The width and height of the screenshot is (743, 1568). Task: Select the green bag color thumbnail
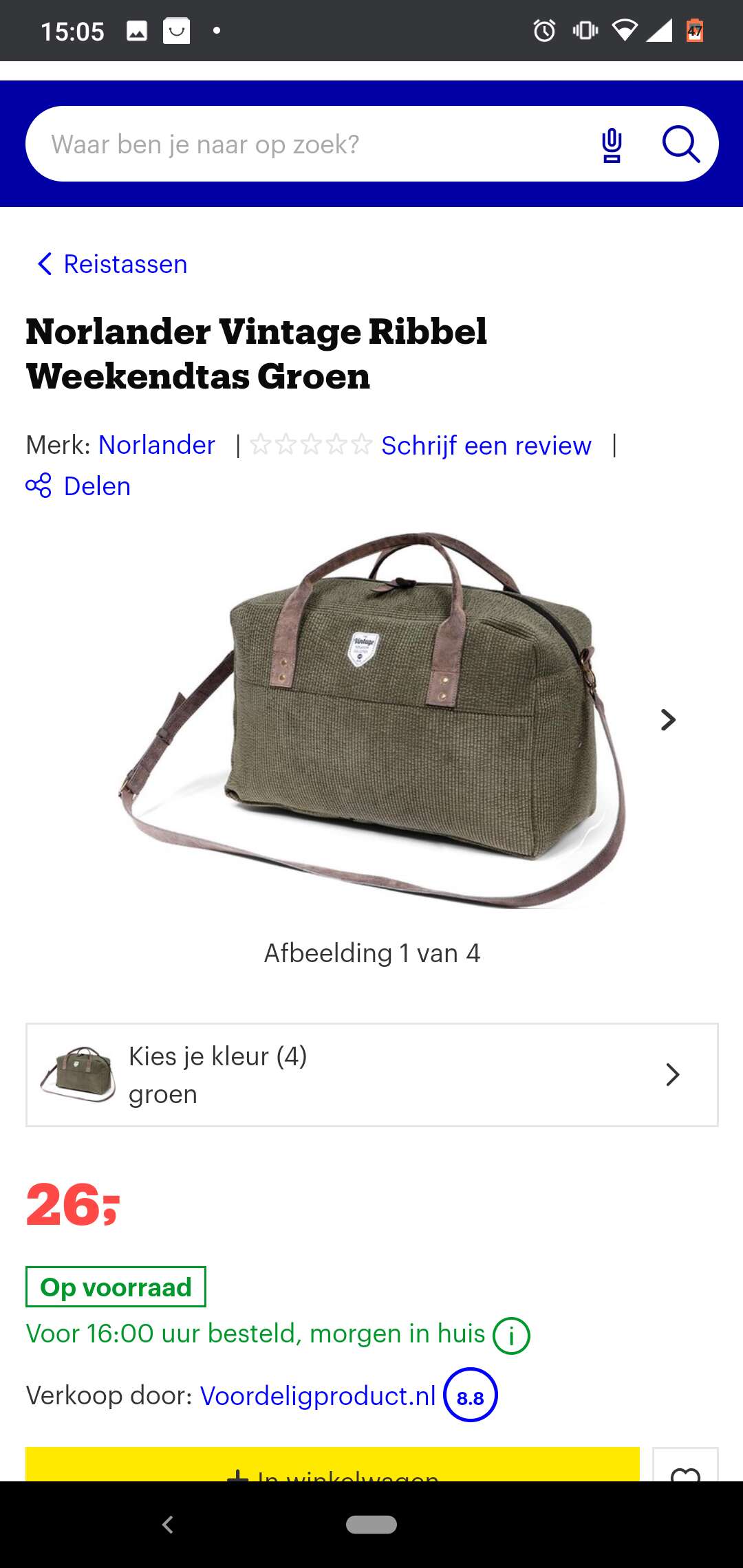pos(78,1075)
